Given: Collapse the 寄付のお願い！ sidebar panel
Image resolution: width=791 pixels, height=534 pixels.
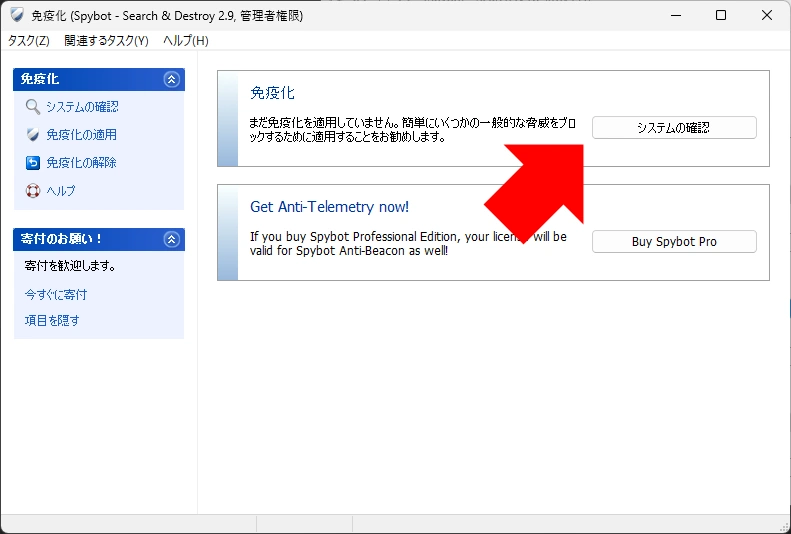Looking at the screenshot, I should [x=172, y=239].
